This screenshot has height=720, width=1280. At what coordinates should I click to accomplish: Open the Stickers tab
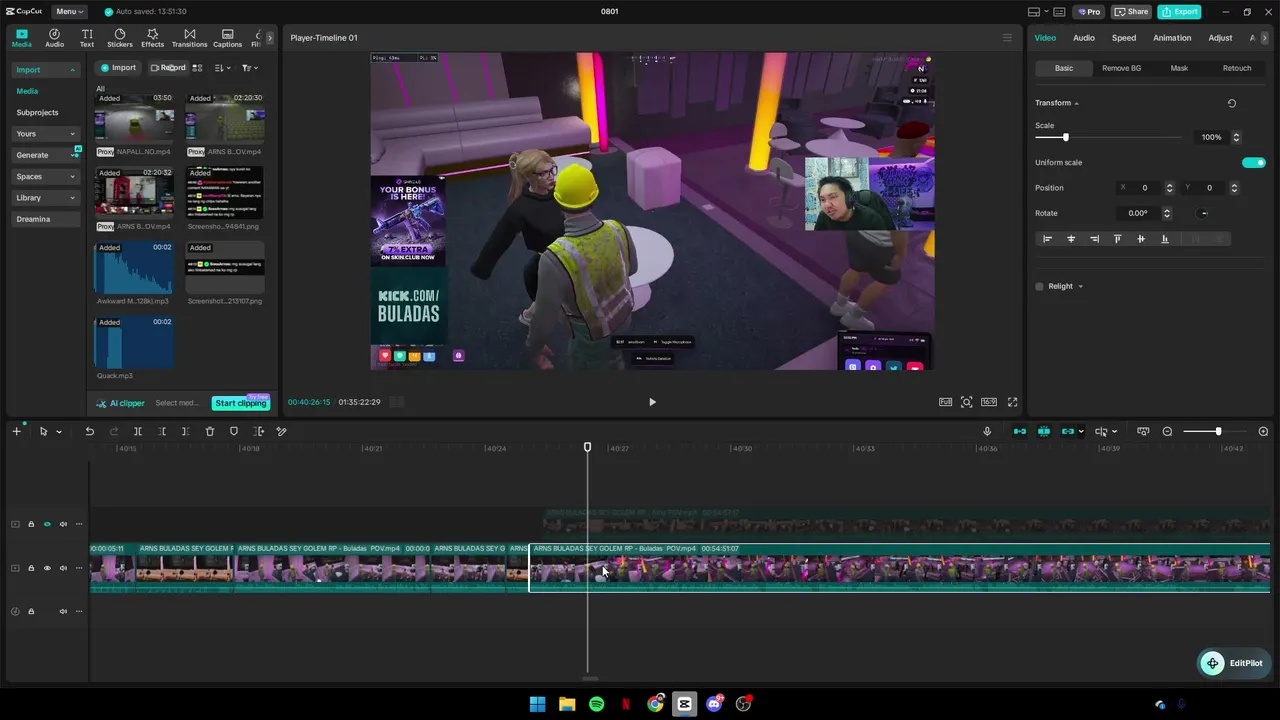click(120, 38)
